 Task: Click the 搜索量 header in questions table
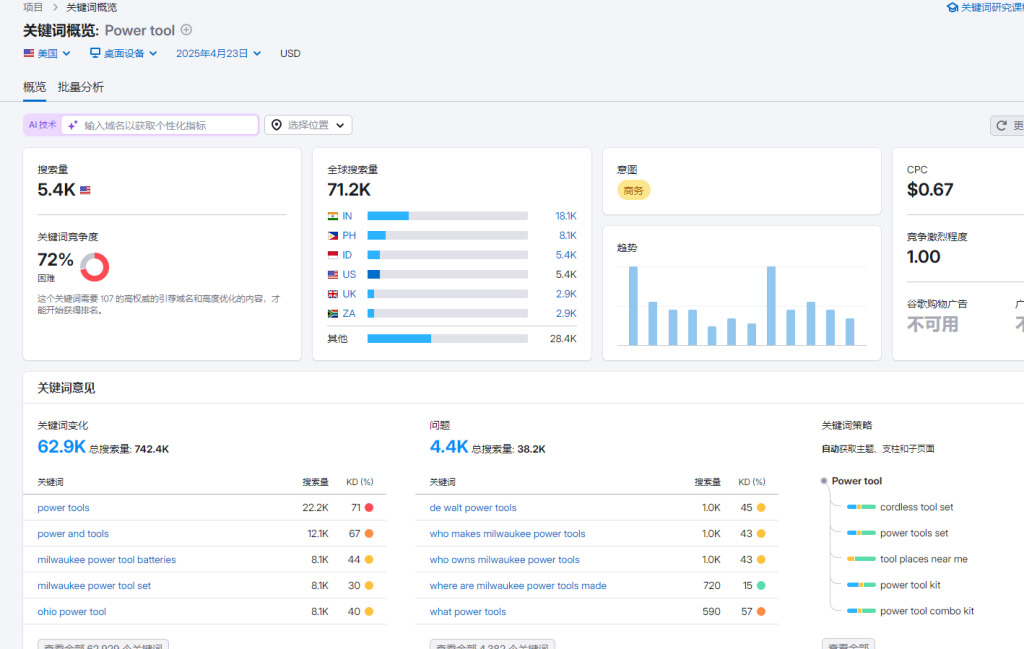tap(707, 482)
